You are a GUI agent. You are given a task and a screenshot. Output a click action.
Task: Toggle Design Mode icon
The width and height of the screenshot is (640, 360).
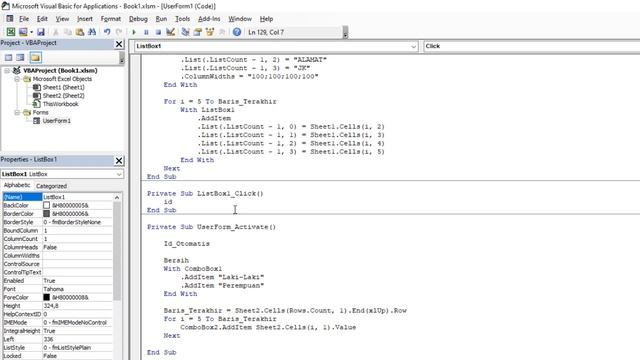click(x=171, y=32)
